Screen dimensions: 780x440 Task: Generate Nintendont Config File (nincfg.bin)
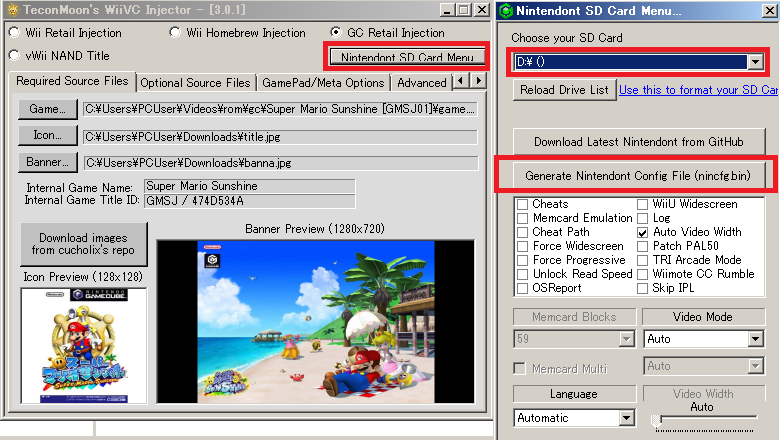tap(638, 176)
